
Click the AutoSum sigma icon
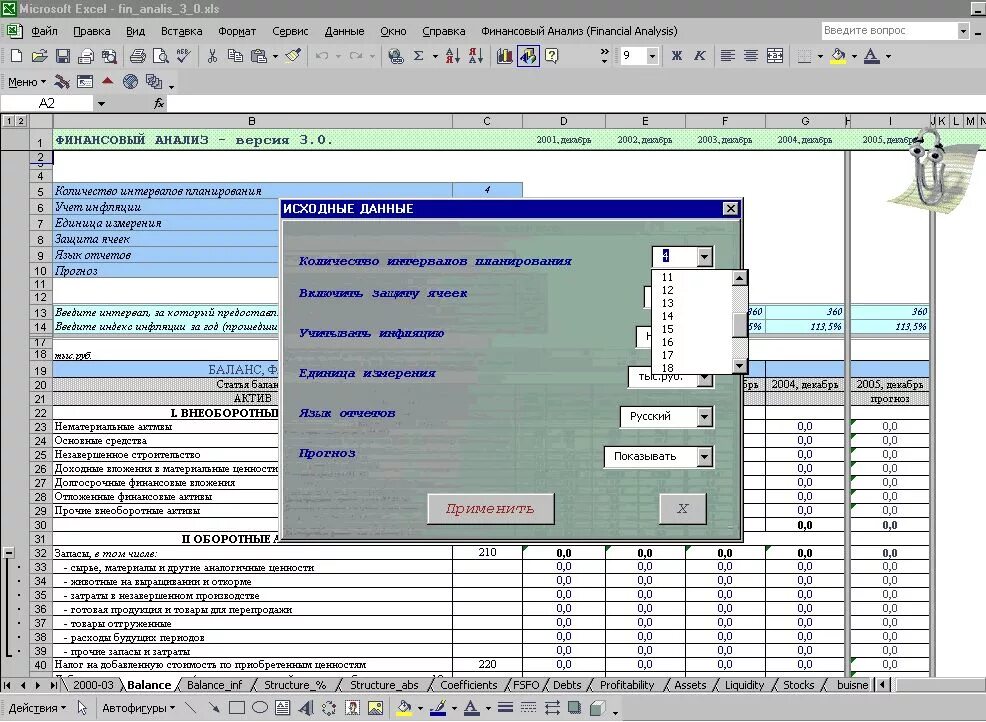[x=419, y=56]
